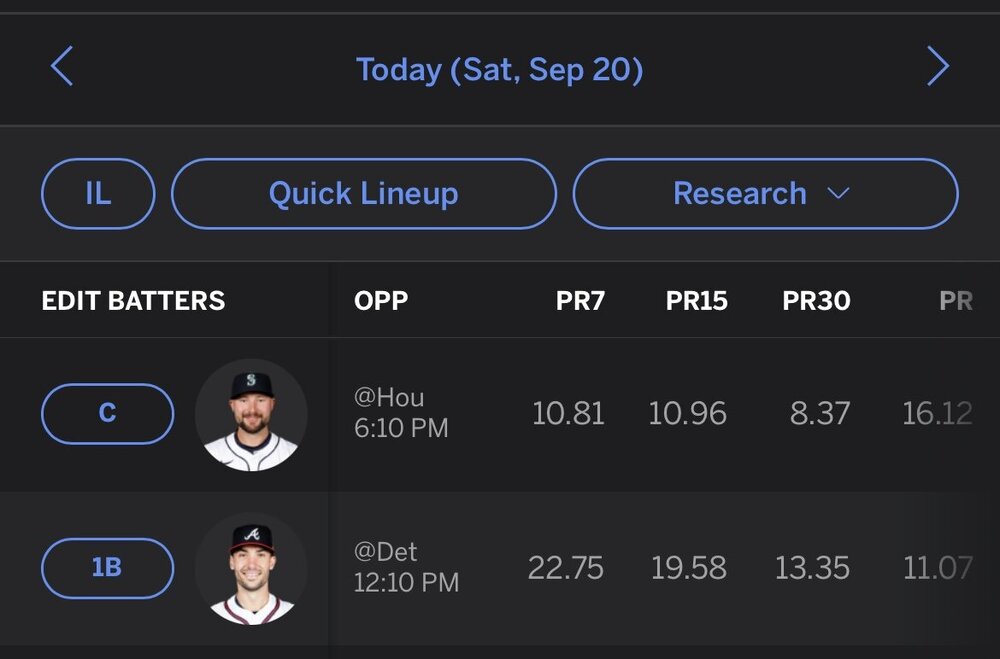Select the 22.75 PR7 value for first baseman
1000x659 pixels.
pyautogui.click(x=565, y=568)
